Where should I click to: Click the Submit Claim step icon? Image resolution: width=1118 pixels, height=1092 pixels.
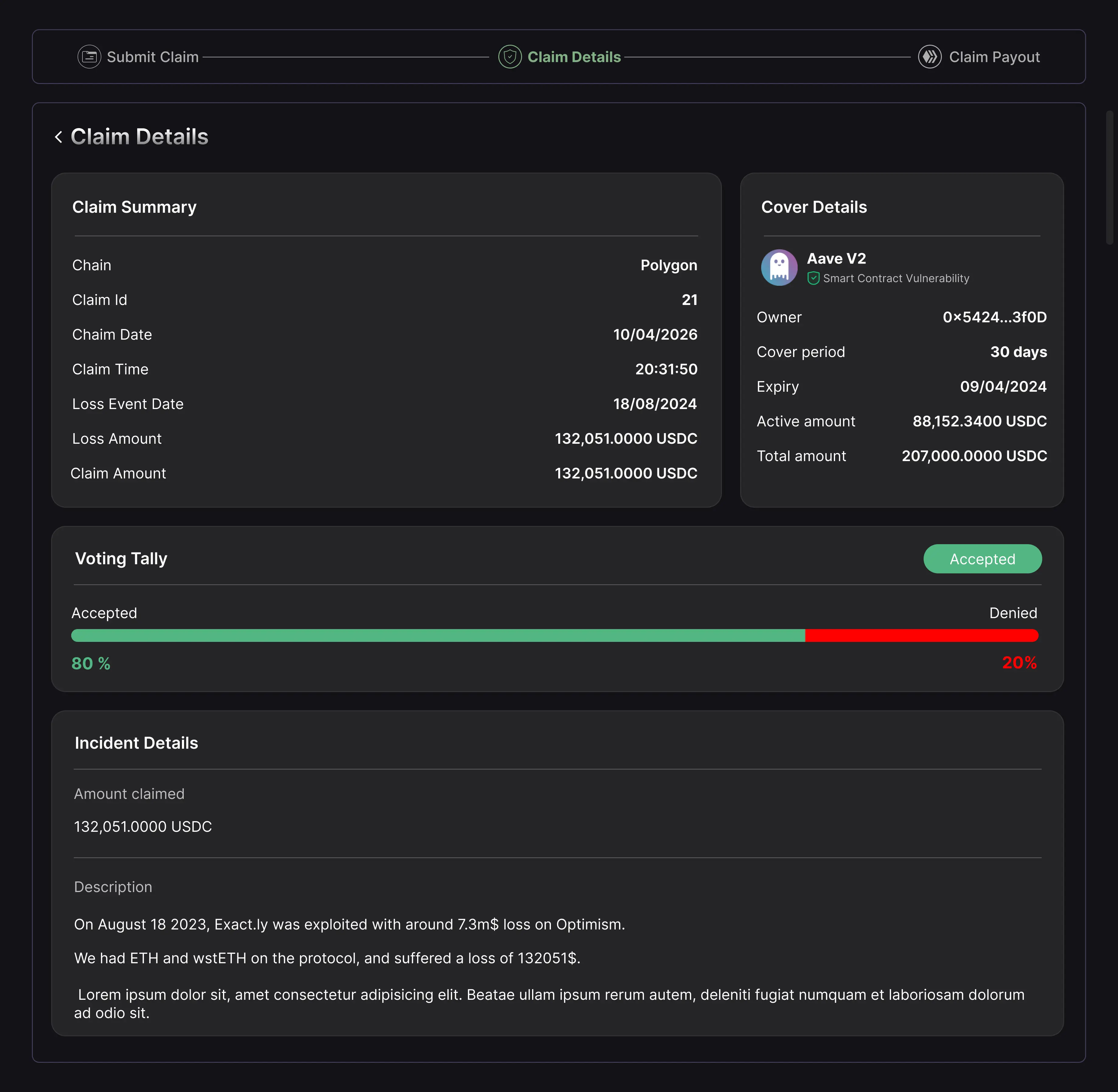pyautogui.click(x=89, y=57)
